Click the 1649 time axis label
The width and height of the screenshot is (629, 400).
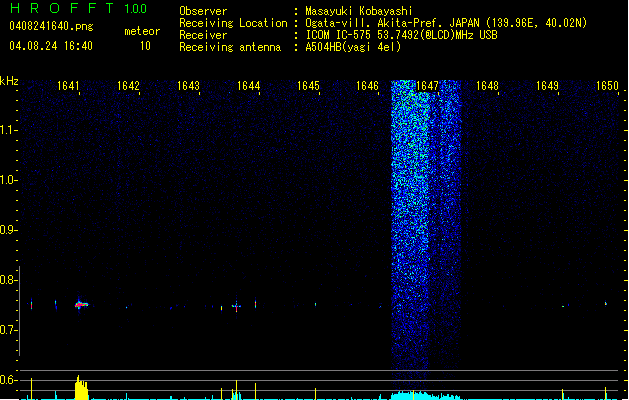547,86
